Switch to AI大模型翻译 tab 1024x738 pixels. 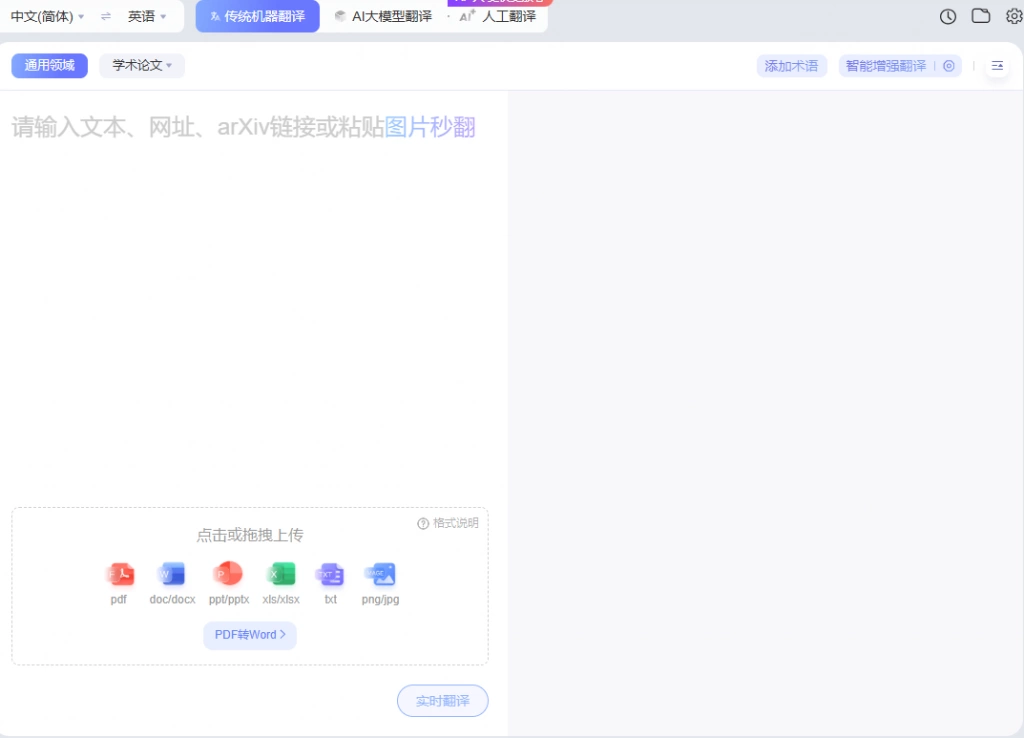coord(383,16)
